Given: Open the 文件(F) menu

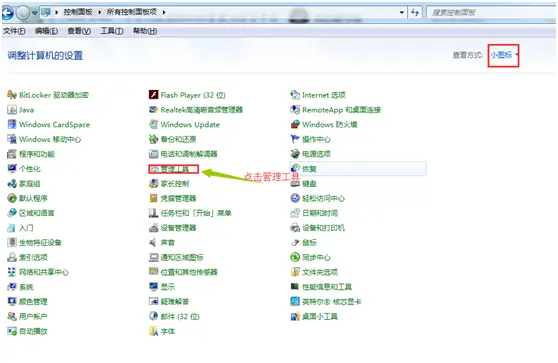Looking at the screenshot, I should [14, 31].
